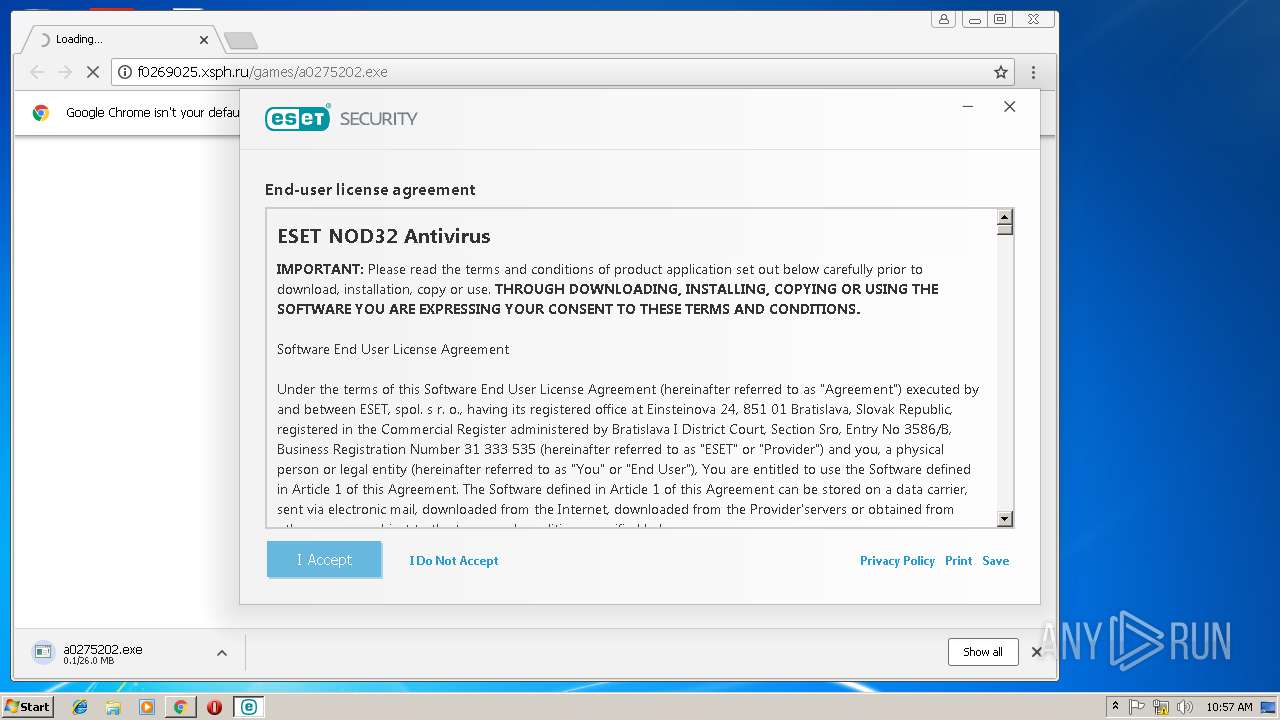Minimize the Chrome window

coord(975,19)
